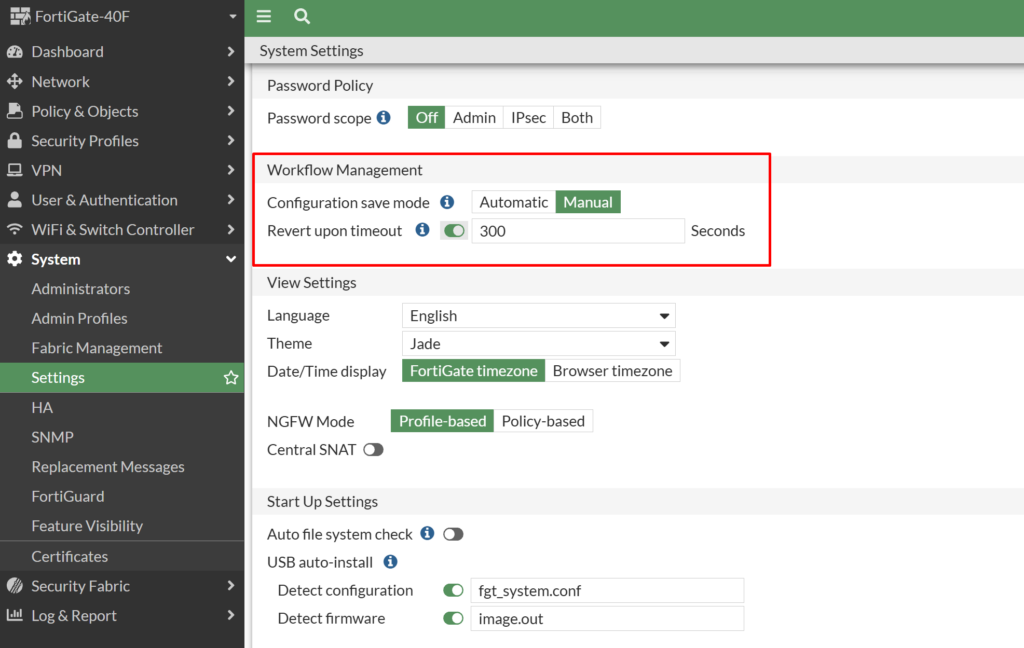Click the image.out firmware field
The height and width of the screenshot is (648, 1024).
pos(607,619)
